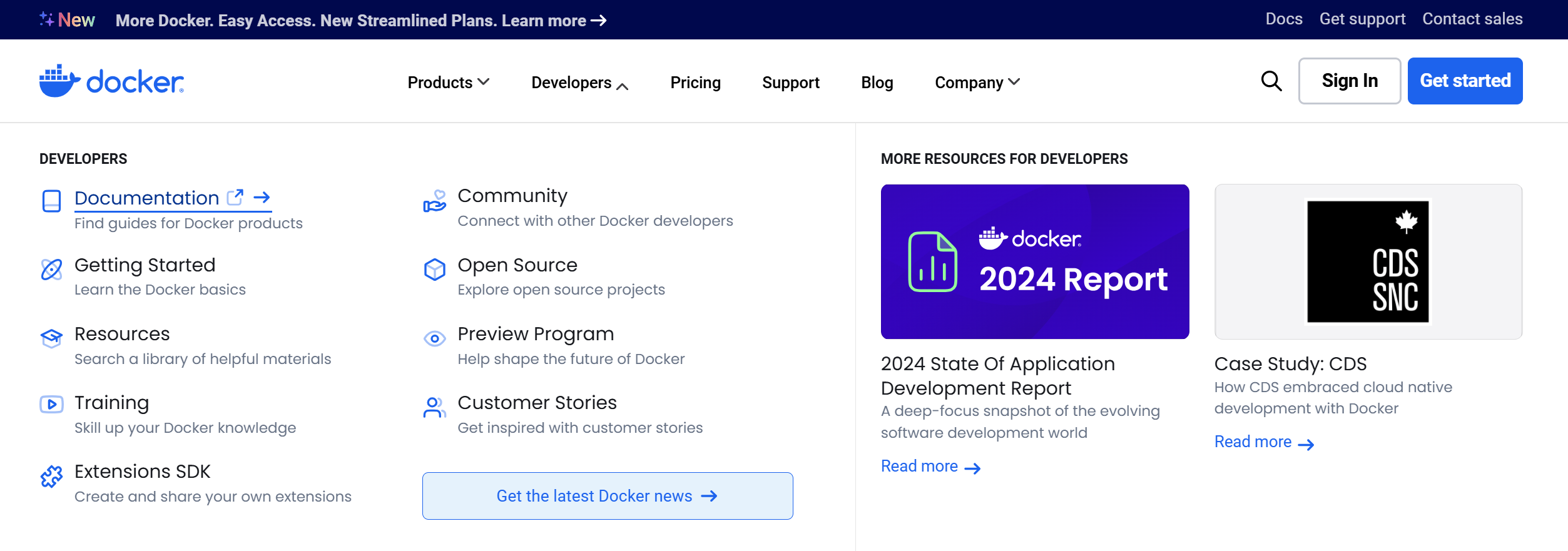Screen dimensions: 1568x551
Task: Open 2024 State Of Application Development Report title
Action: 997,376
